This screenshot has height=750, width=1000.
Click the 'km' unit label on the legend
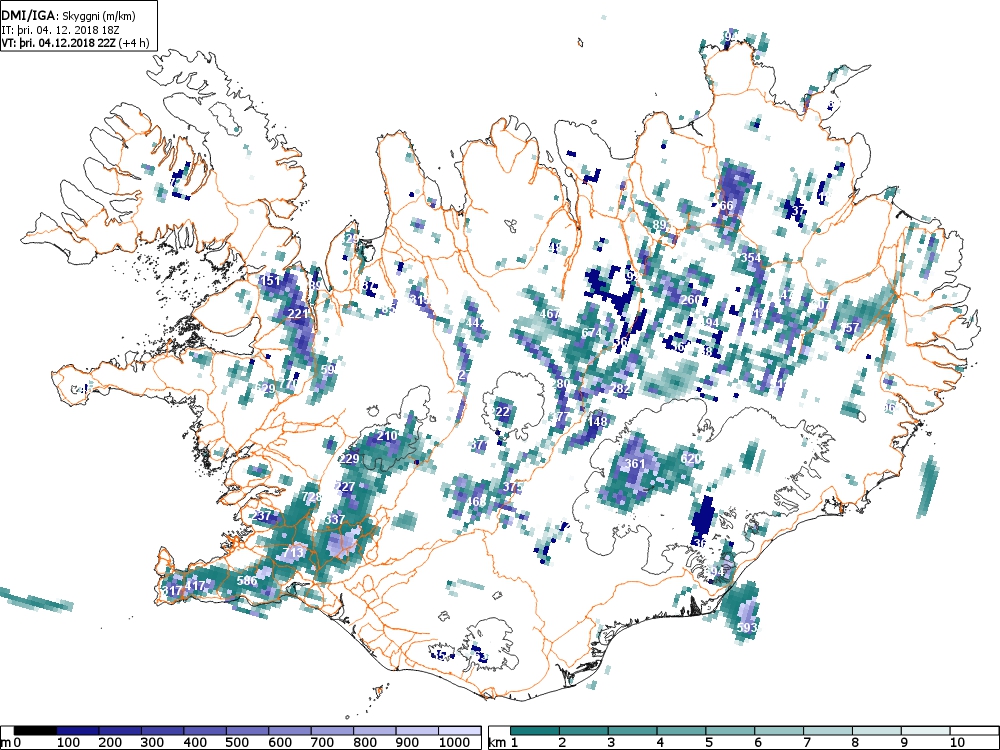point(497,742)
